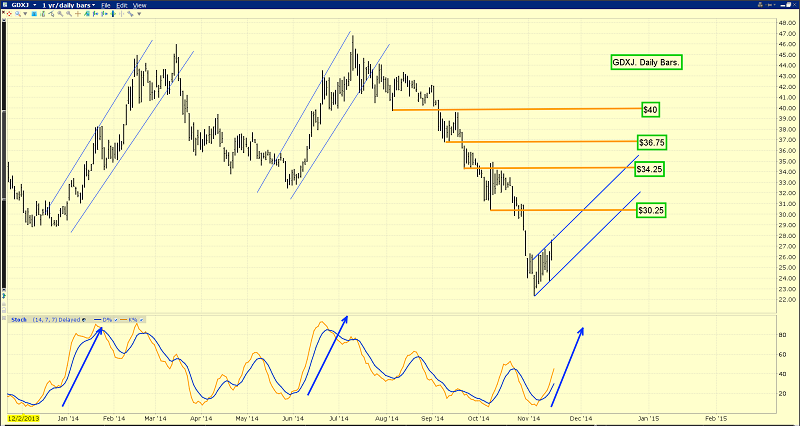Click the second gray magnifier zoom icon
The width and height of the screenshot is (800, 426).
(x=69, y=14)
